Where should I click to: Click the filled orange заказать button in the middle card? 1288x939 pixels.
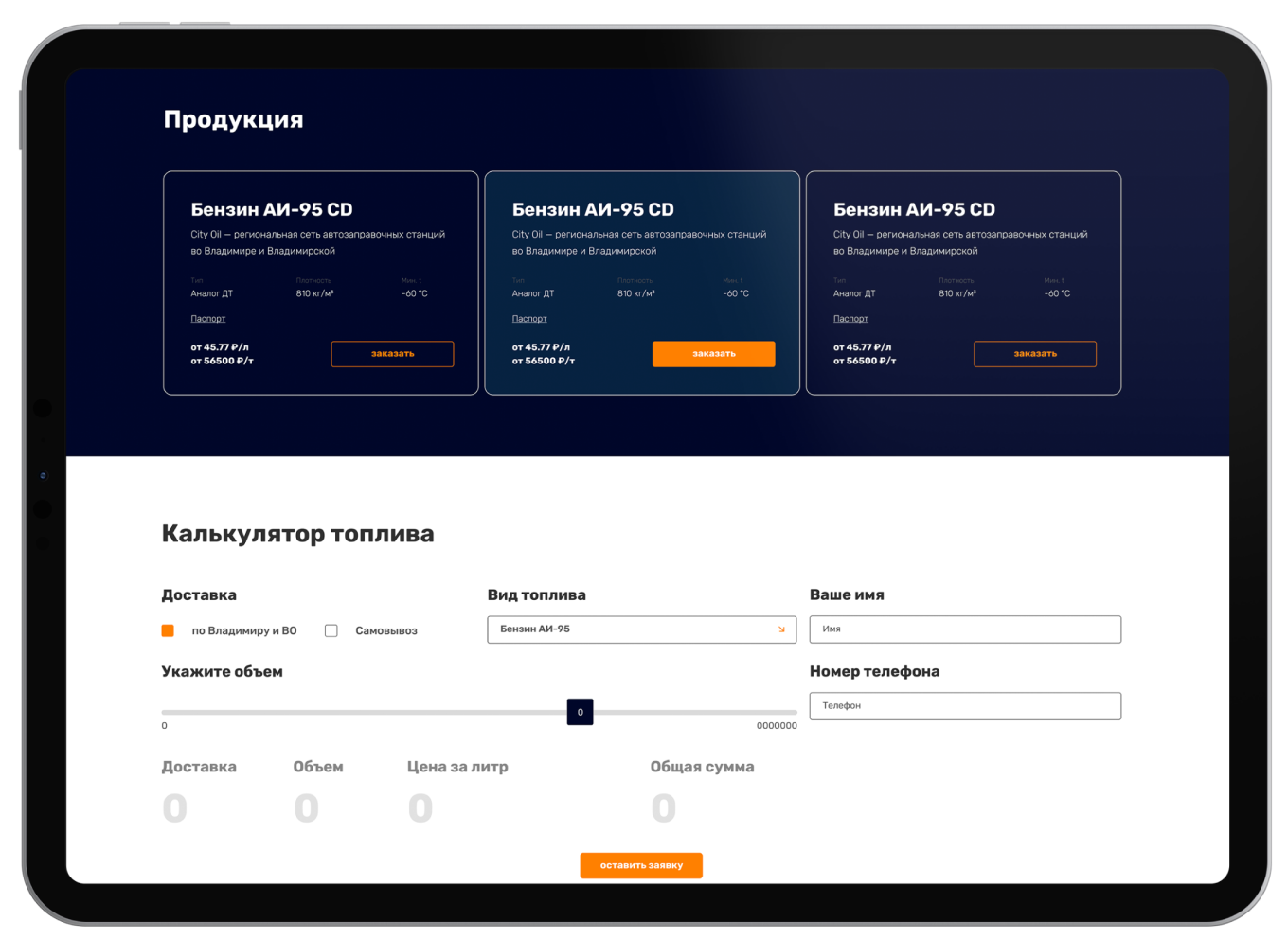click(713, 354)
